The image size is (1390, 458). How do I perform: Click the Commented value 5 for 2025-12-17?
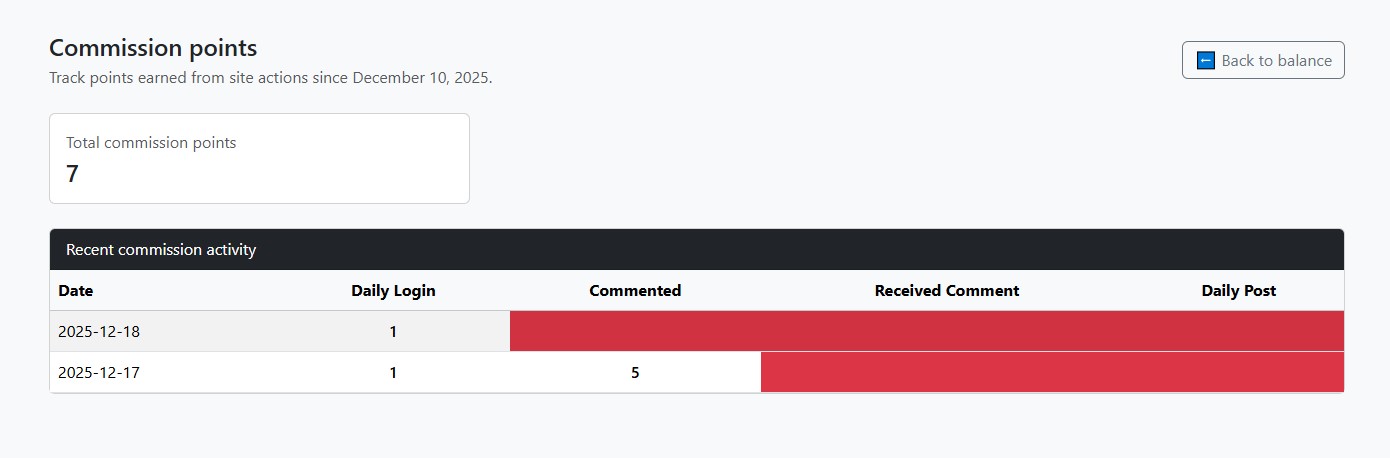click(x=635, y=373)
